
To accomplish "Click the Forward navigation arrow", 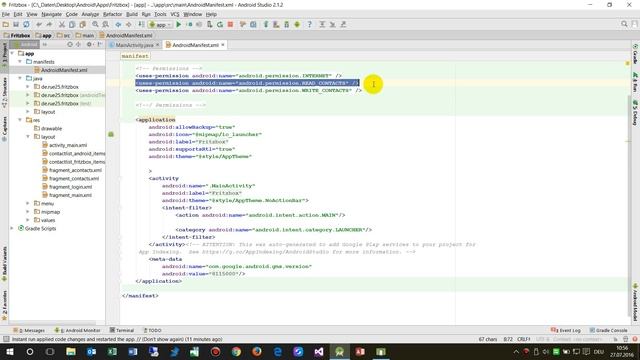I will [x=128, y=24].
